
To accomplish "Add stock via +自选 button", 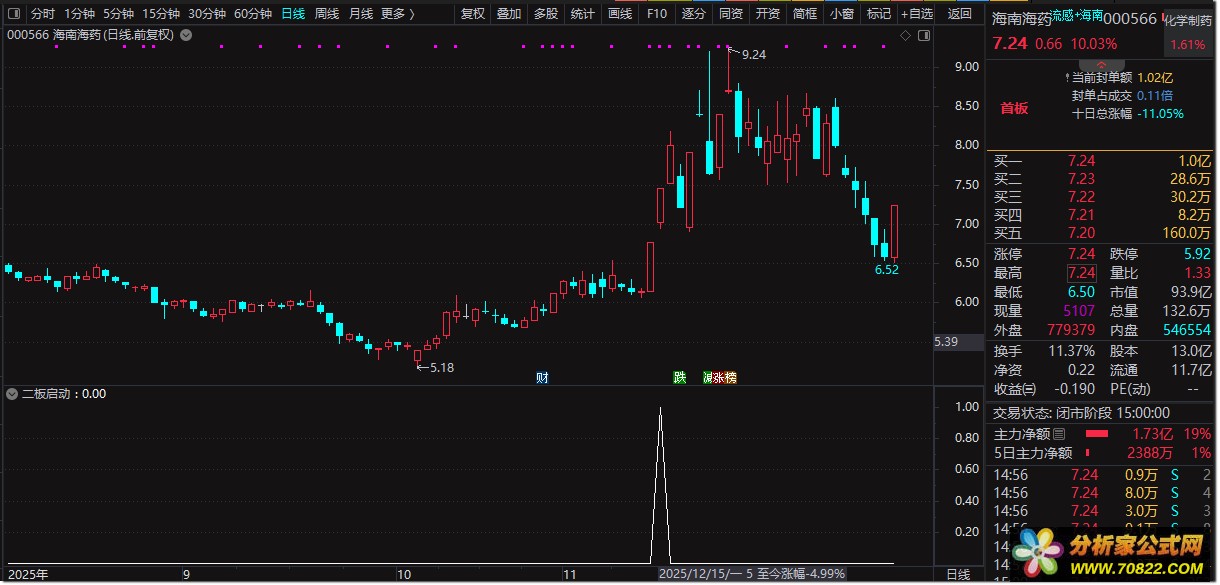I will click(x=917, y=14).
